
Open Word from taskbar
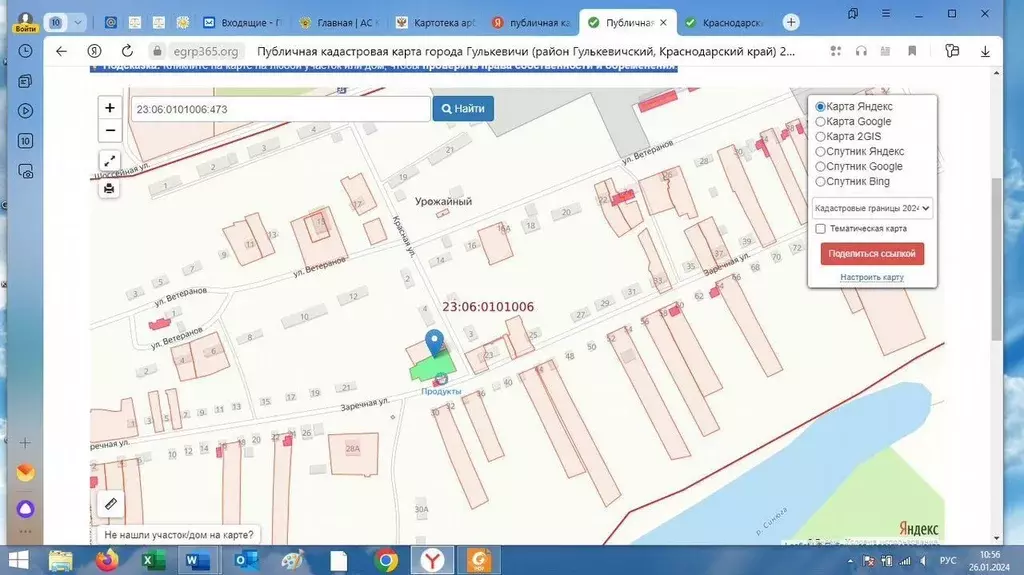pyautogui.click(x=197, y=561)
